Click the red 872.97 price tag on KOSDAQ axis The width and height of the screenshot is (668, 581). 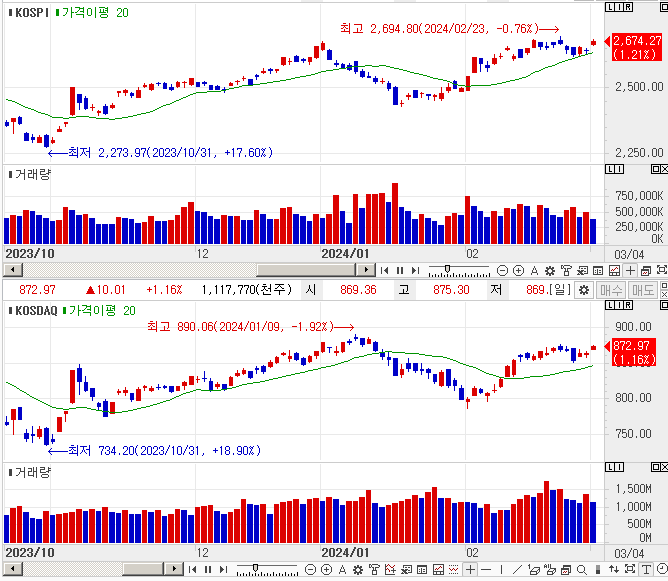[x=635, y=352]
